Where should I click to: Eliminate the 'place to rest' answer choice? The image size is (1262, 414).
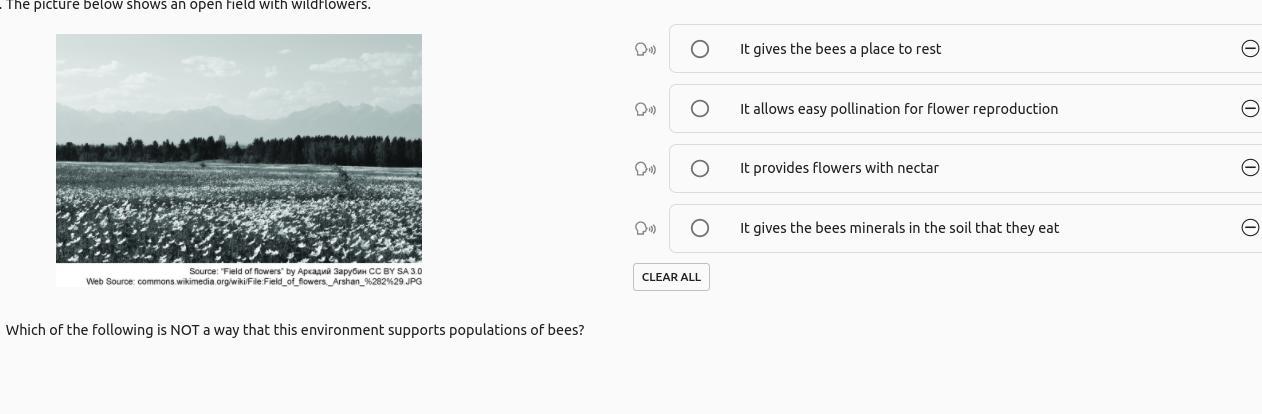click(1249, 49)
